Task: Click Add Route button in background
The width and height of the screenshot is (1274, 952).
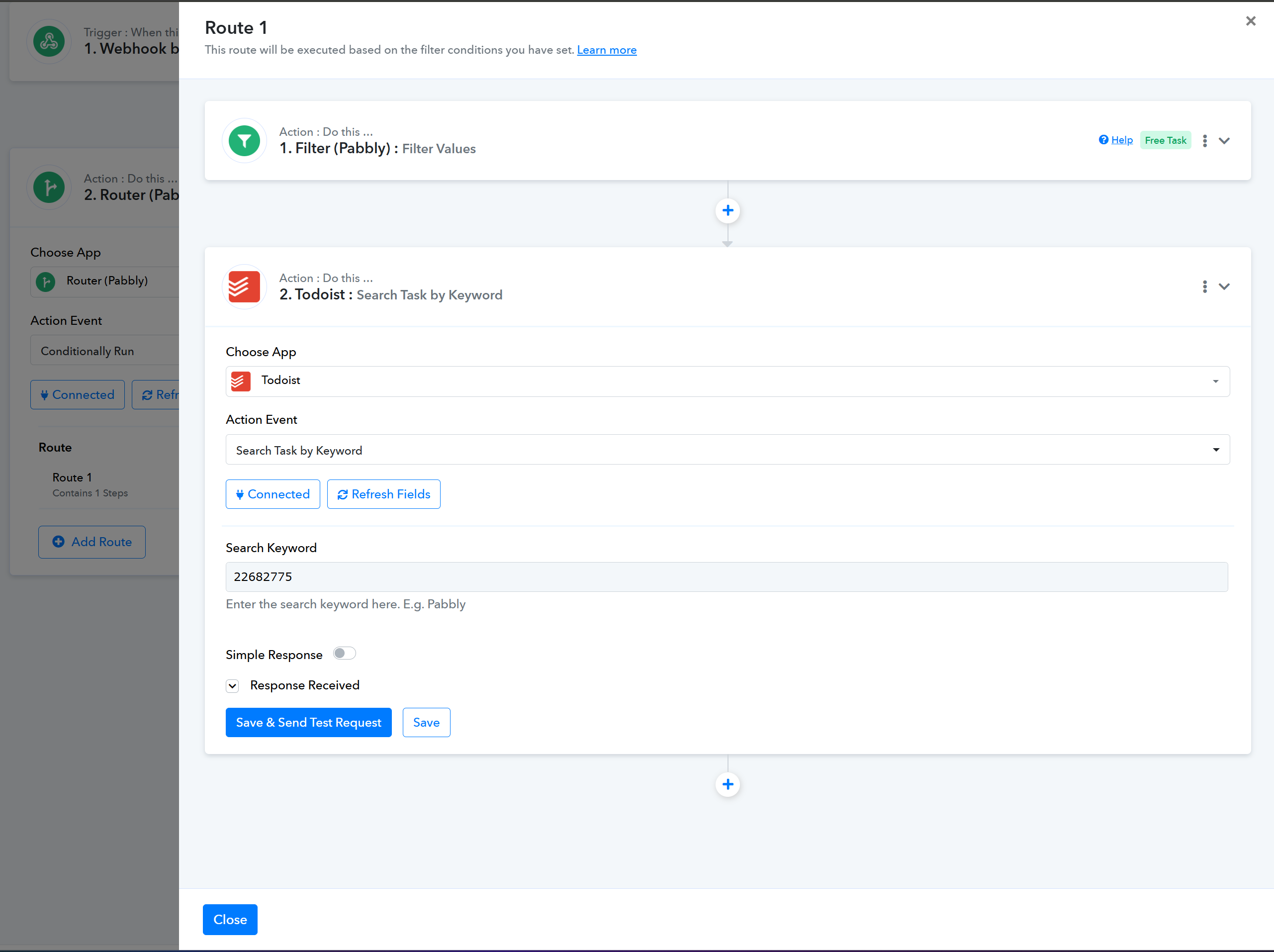Action: click(92, 542)
